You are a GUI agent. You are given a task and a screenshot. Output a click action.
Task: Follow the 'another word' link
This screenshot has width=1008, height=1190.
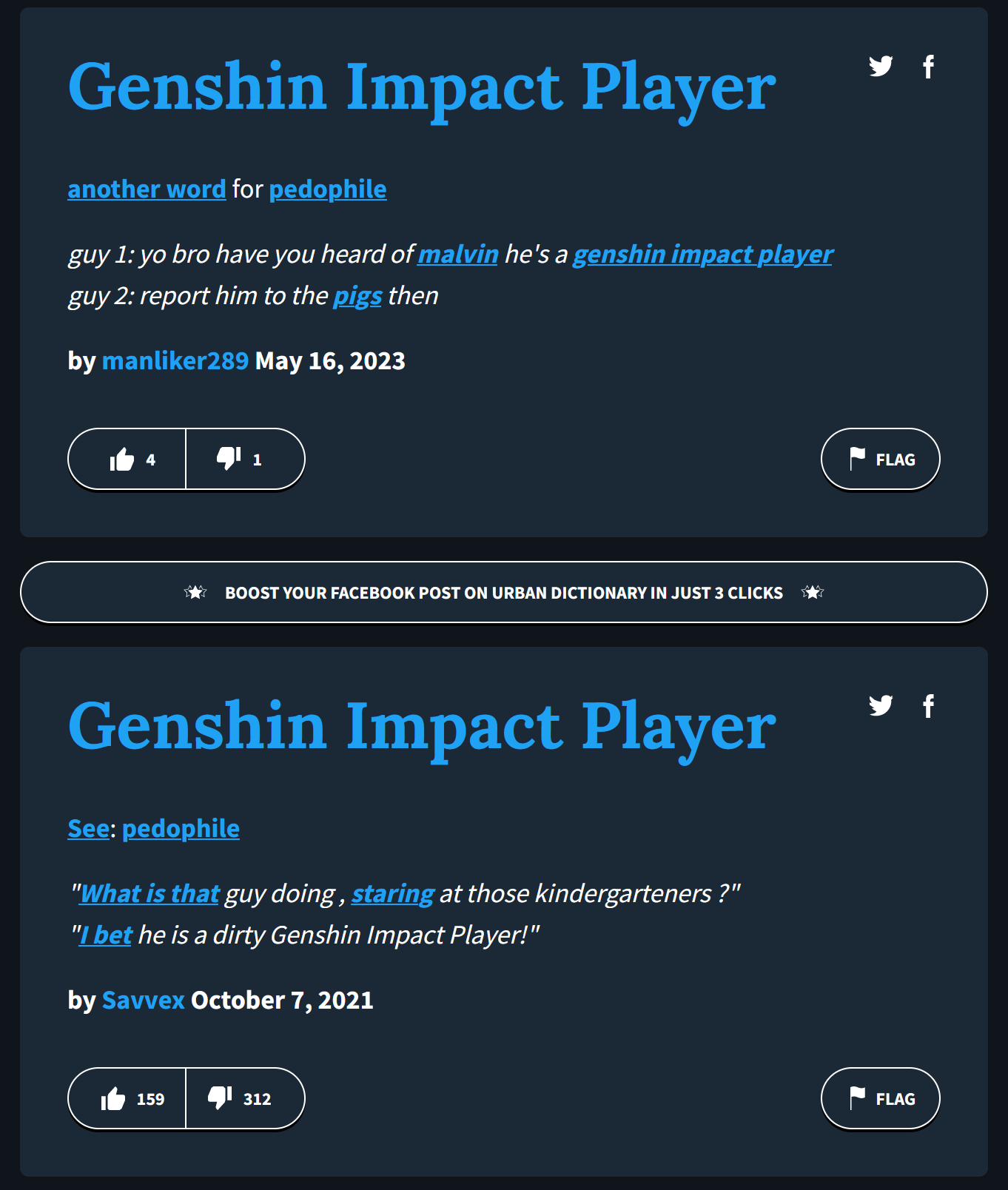click(x=147, y=189)
